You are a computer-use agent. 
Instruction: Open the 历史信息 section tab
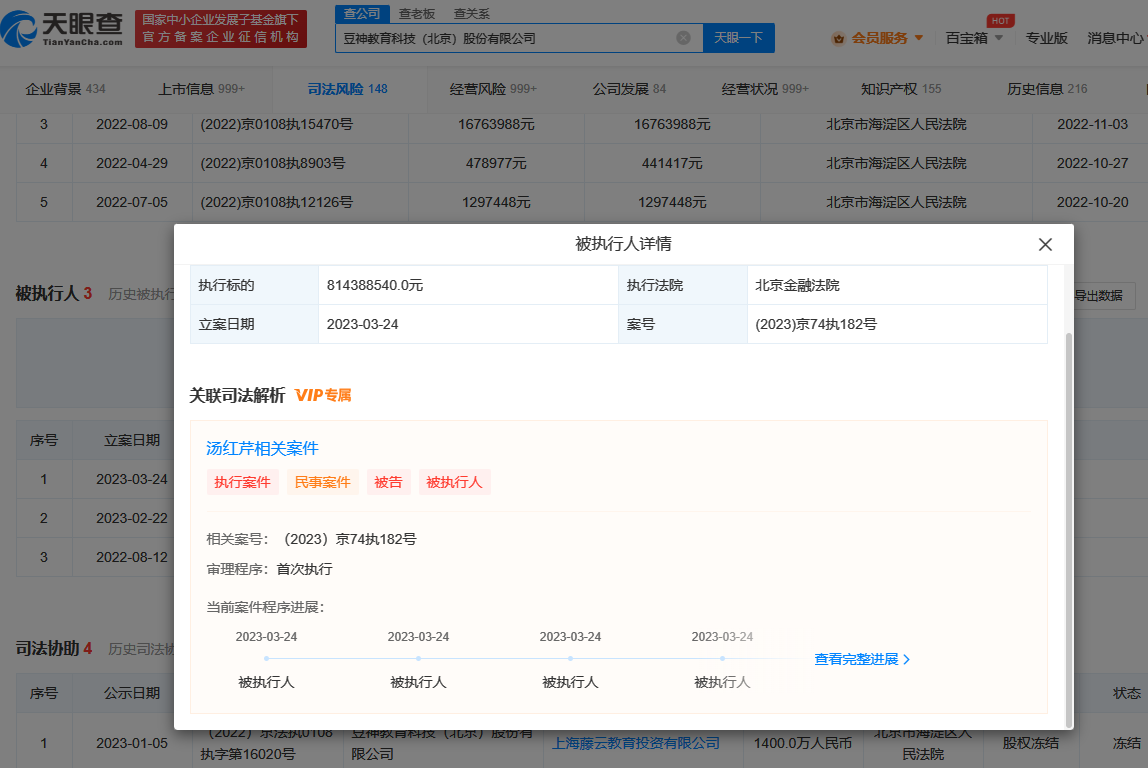pos(1047,89)
